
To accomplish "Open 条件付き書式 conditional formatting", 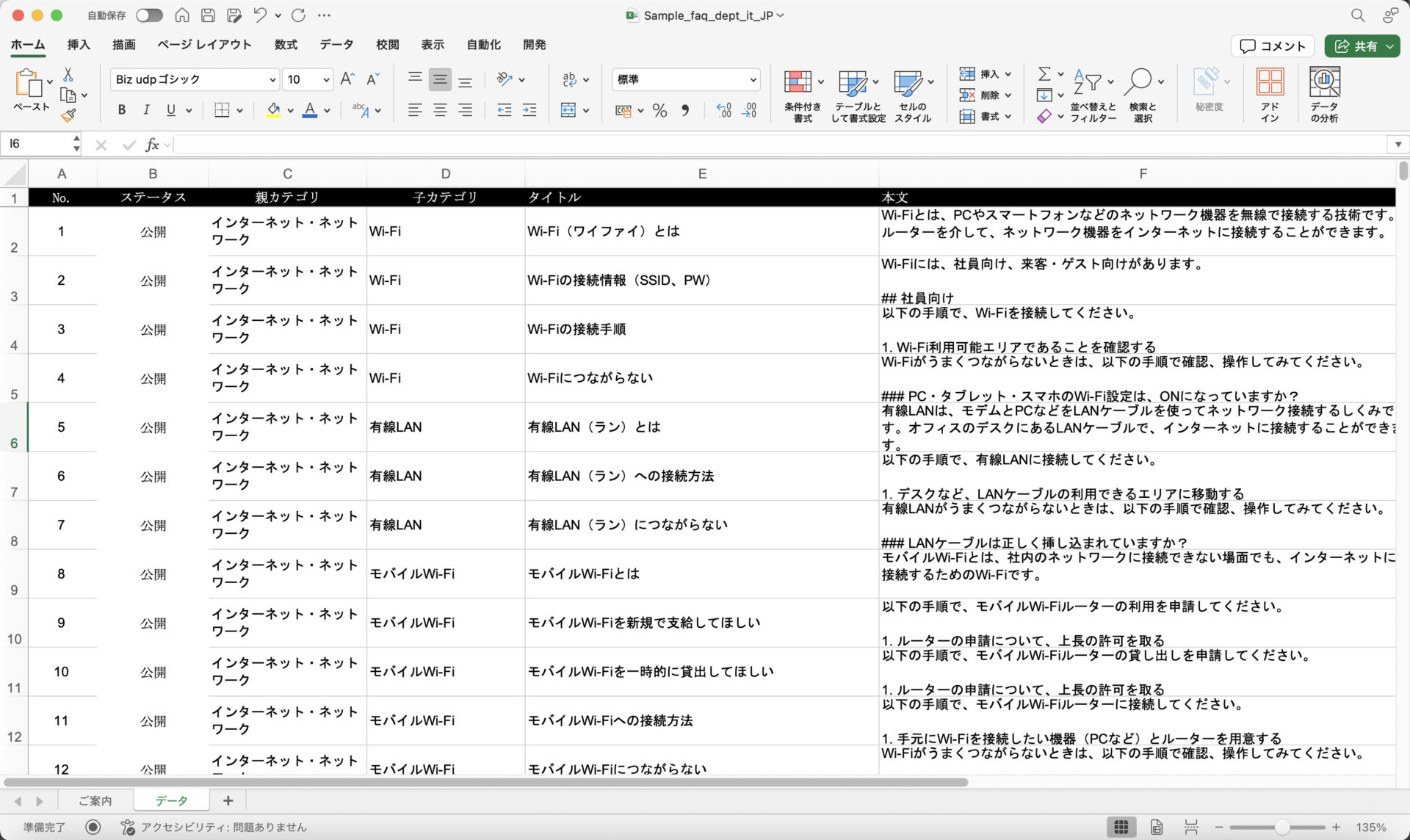I will [803, 95].
